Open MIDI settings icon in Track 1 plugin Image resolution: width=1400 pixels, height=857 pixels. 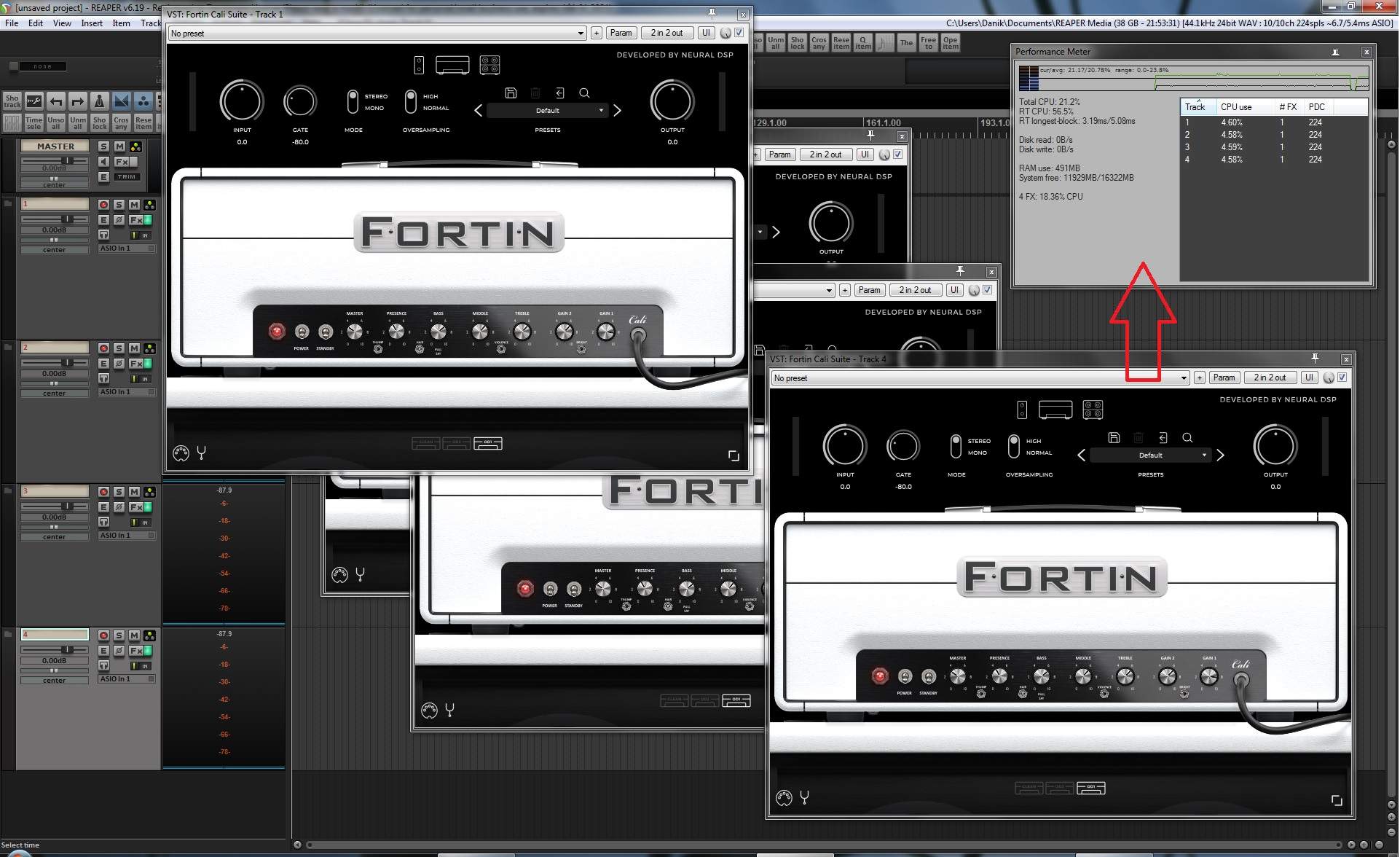point(181,453)
